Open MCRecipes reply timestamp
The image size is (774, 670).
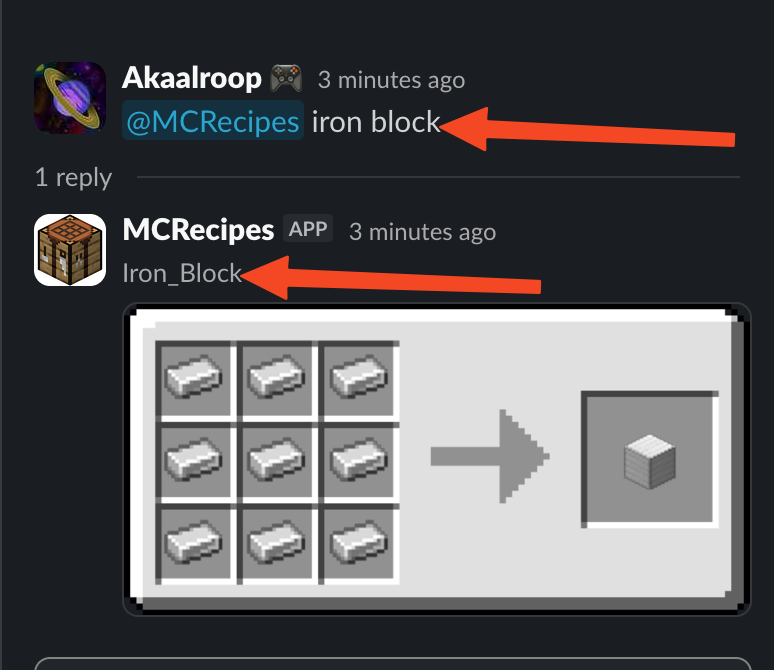[x=423, y=232]
